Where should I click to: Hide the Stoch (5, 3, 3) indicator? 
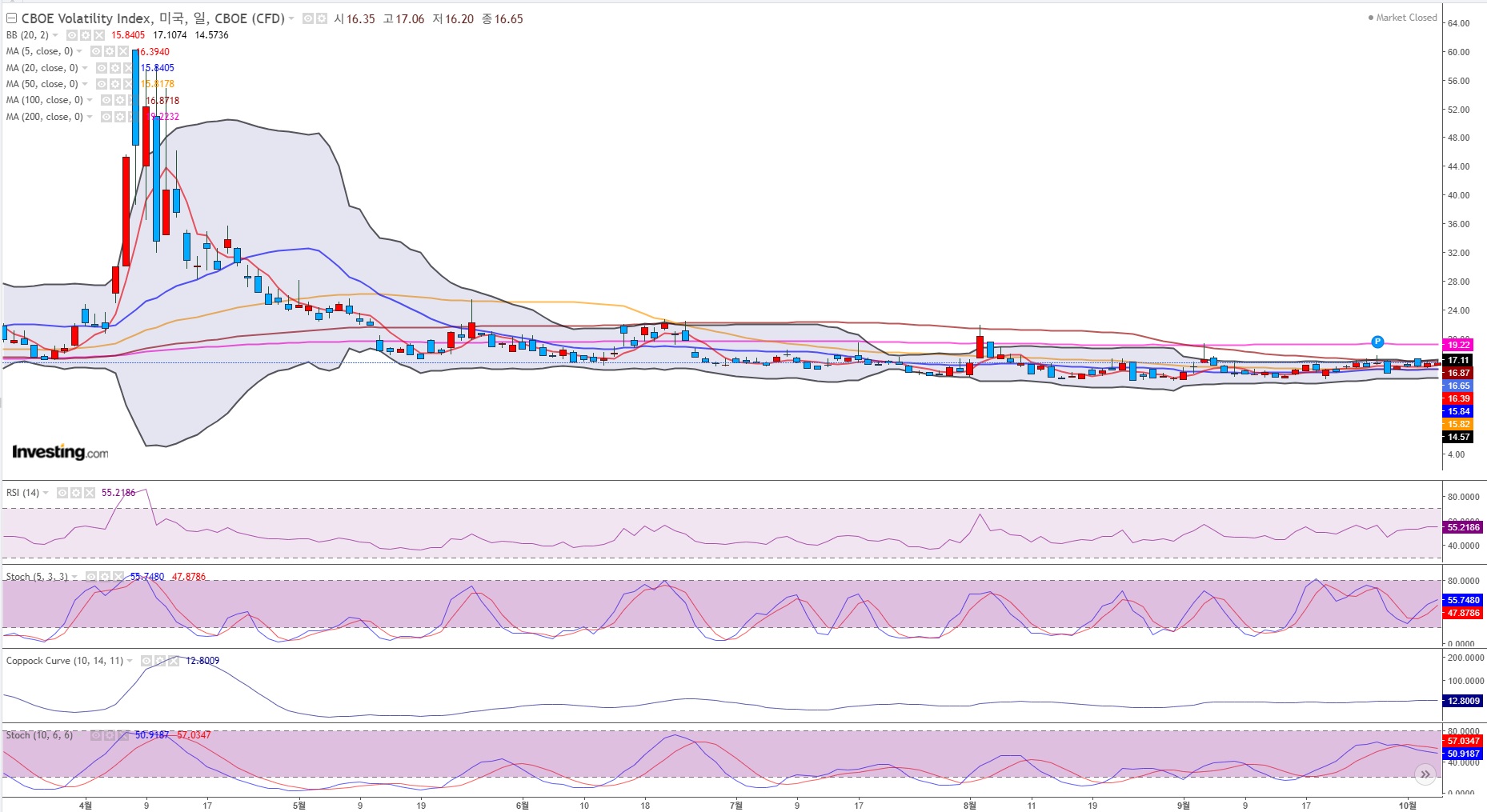[91, 577]
